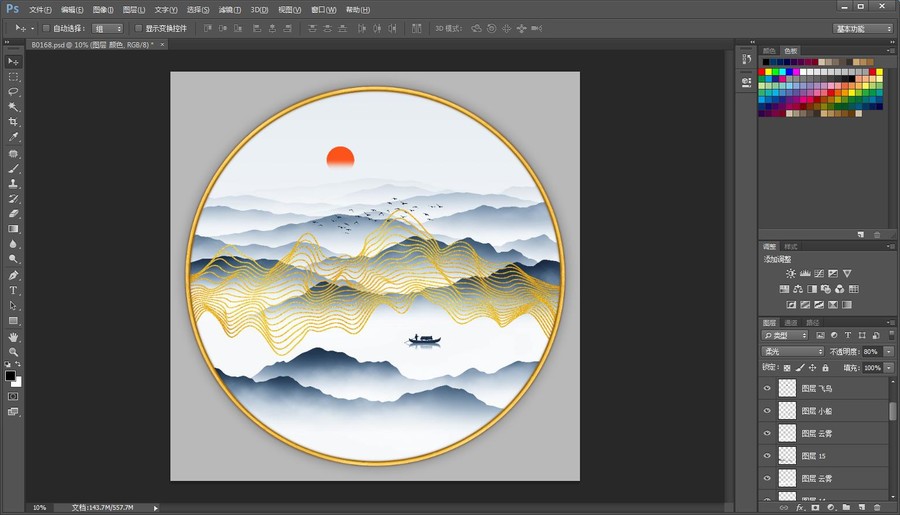Screen dimensions: 900x515
Task: Toggle layer filter switch in Layers panel
Action: coord(891,335)
